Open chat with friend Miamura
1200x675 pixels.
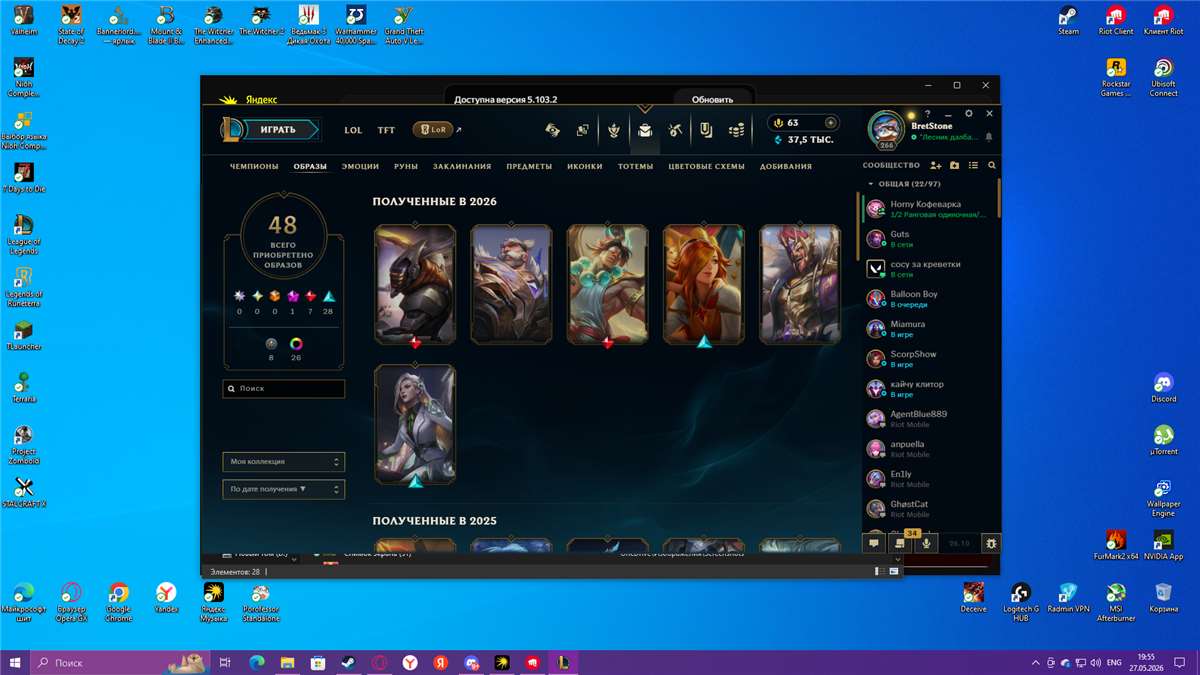tap(929, 329)
